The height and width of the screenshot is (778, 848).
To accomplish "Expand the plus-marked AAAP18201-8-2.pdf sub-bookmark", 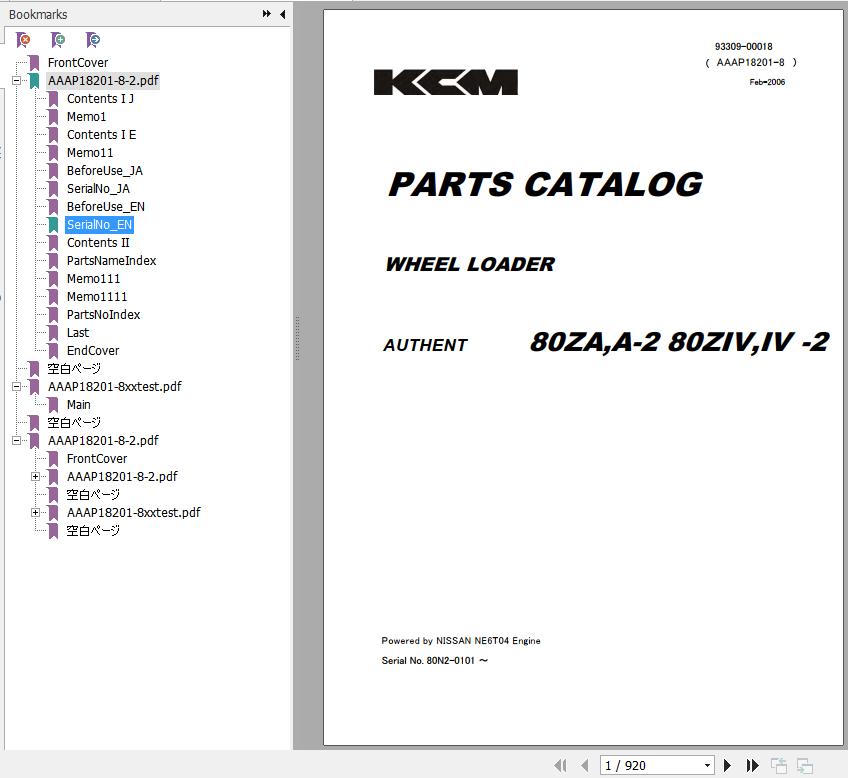I will [x=35, y=476].
